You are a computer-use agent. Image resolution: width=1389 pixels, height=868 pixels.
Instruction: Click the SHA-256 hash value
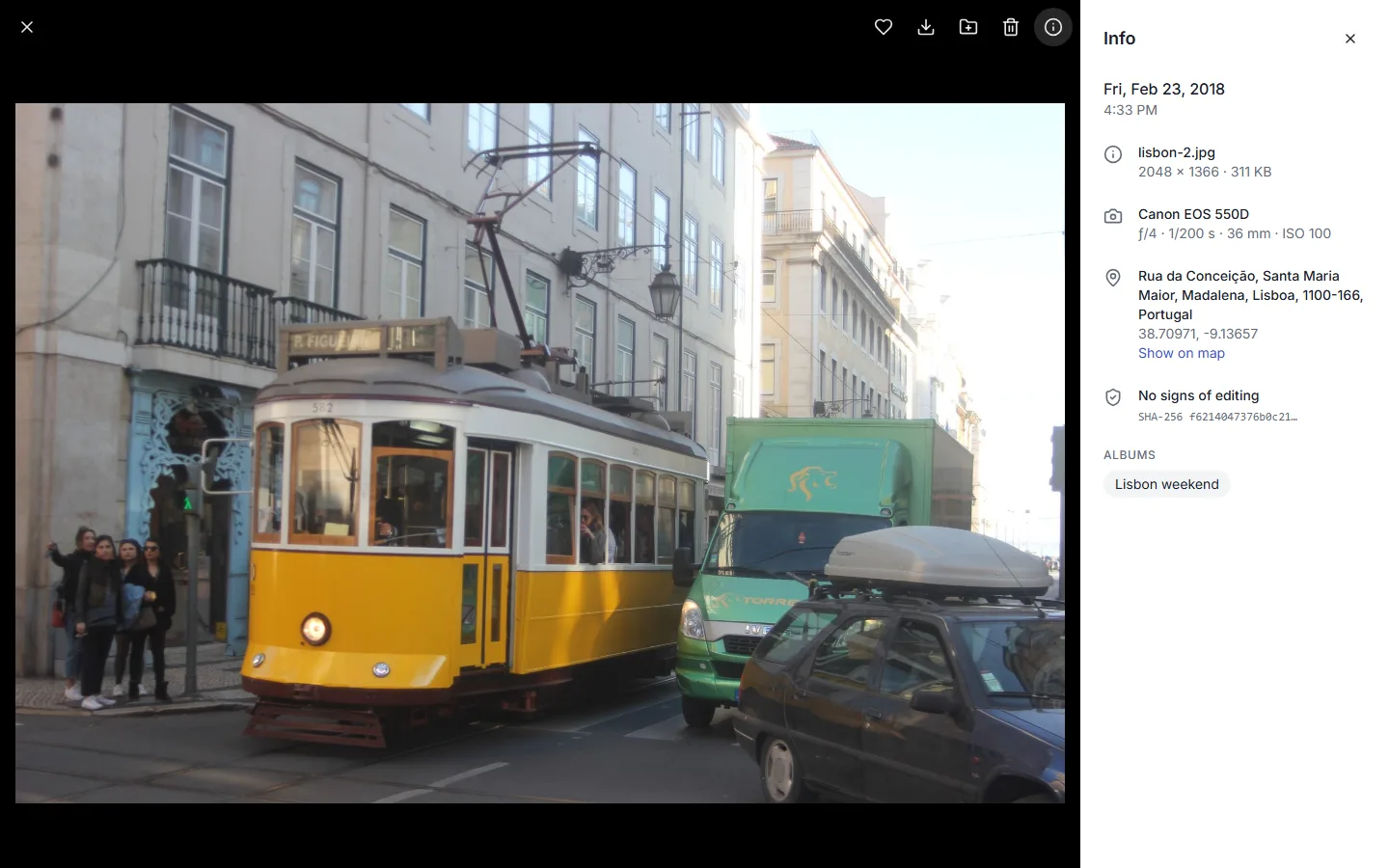click(x=1217, y=418)
